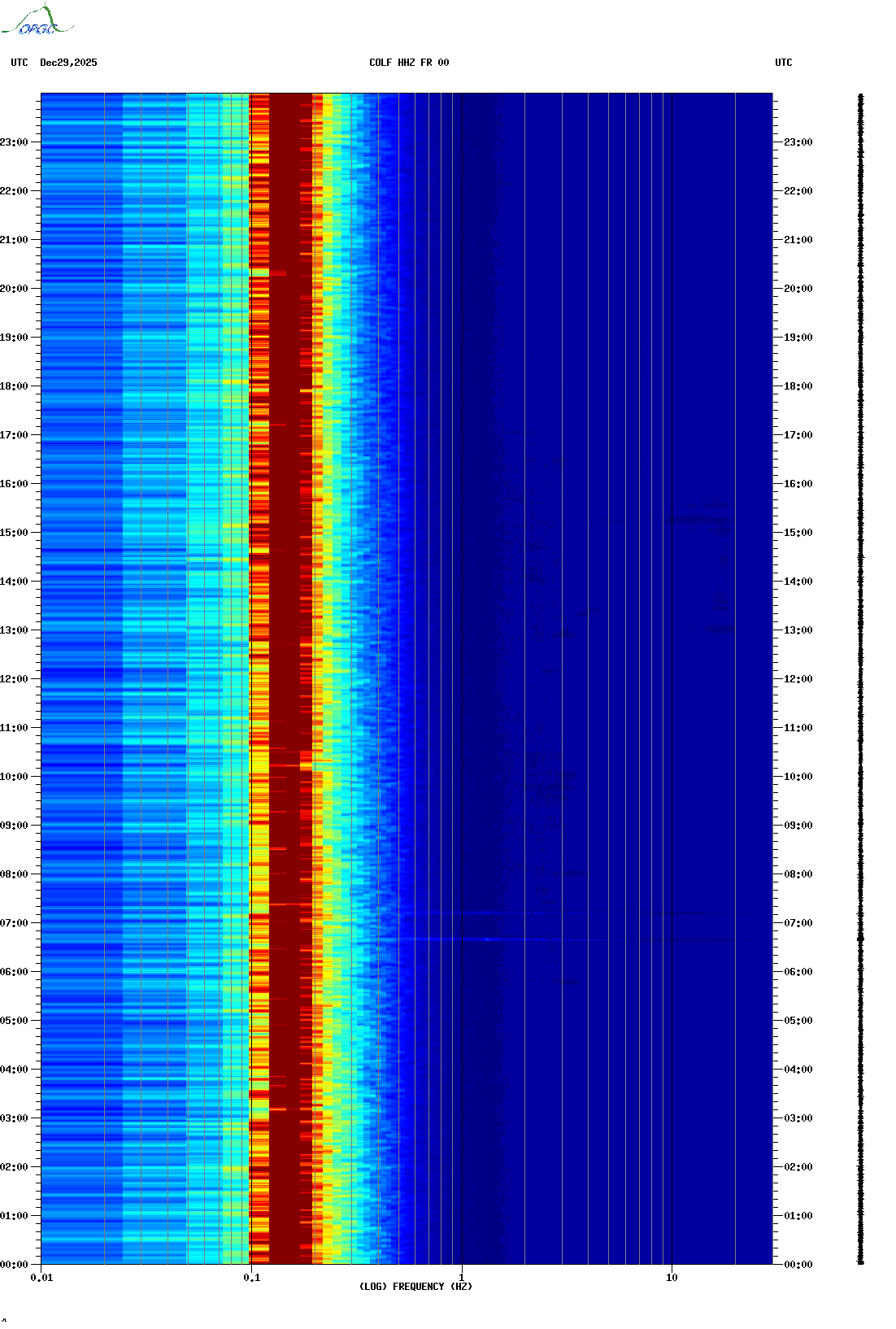Click the UTC label beside the date

(19, 63)
